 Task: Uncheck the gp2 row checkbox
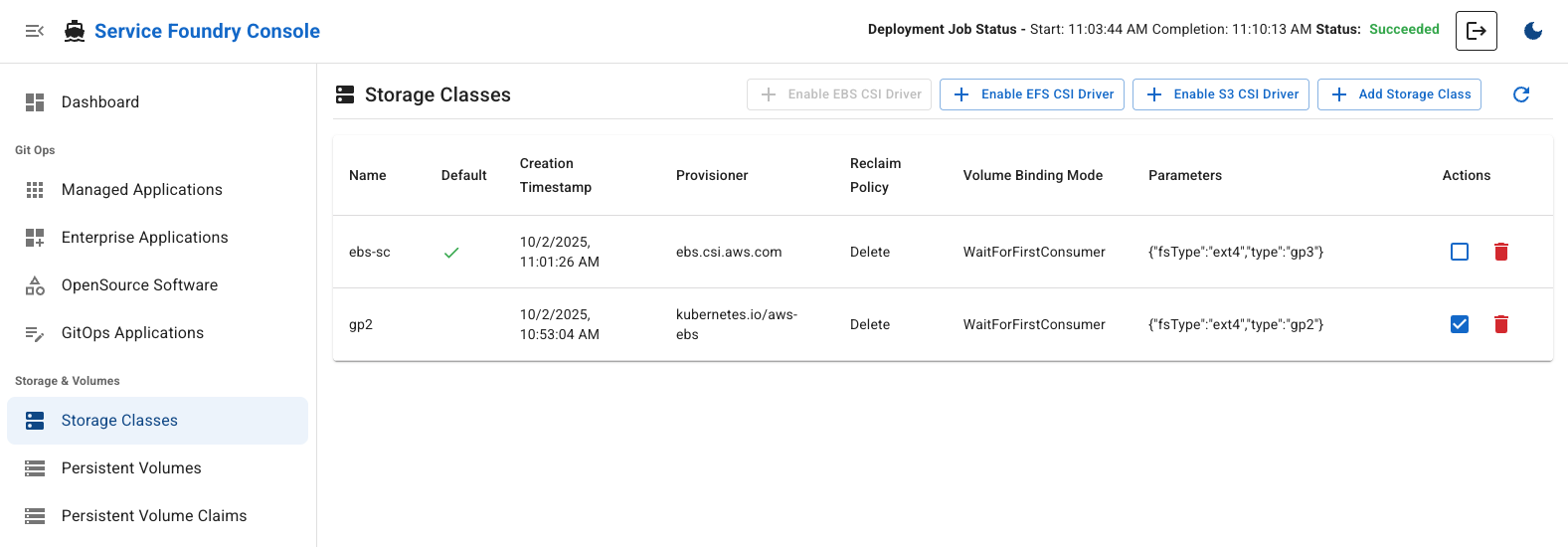pos(1459,324)
